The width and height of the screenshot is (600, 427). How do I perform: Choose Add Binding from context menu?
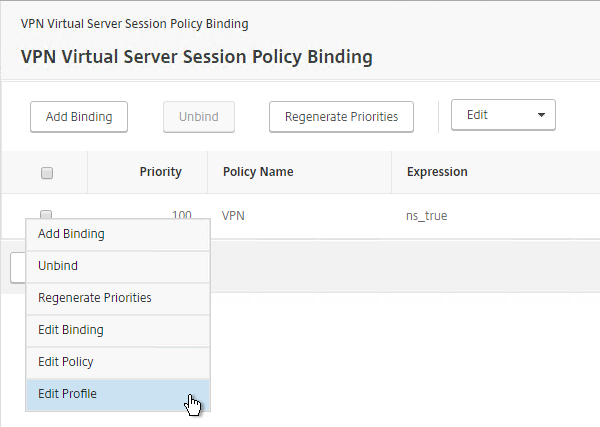tap(118, 234)
